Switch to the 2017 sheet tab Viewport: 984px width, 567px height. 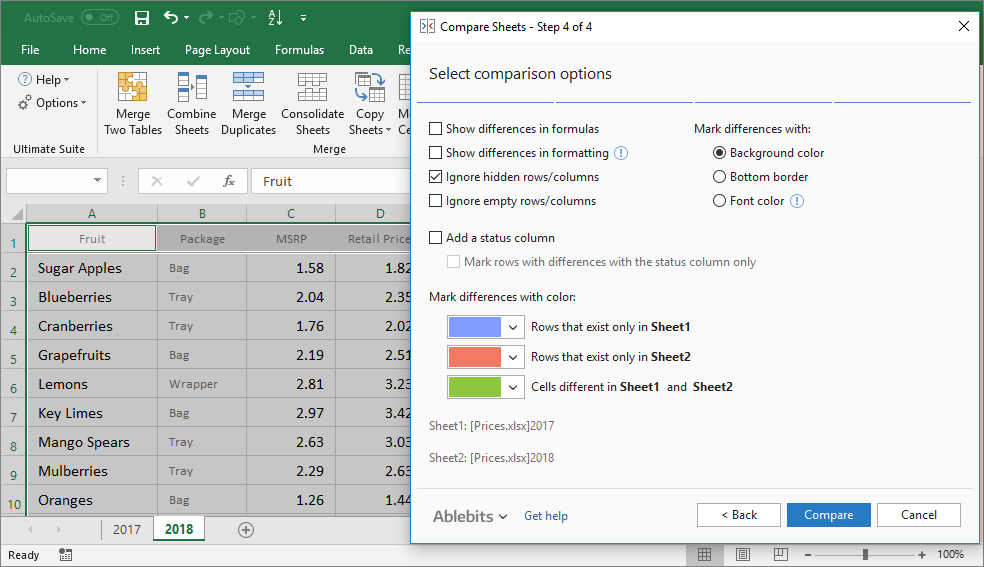pos(127,529)
